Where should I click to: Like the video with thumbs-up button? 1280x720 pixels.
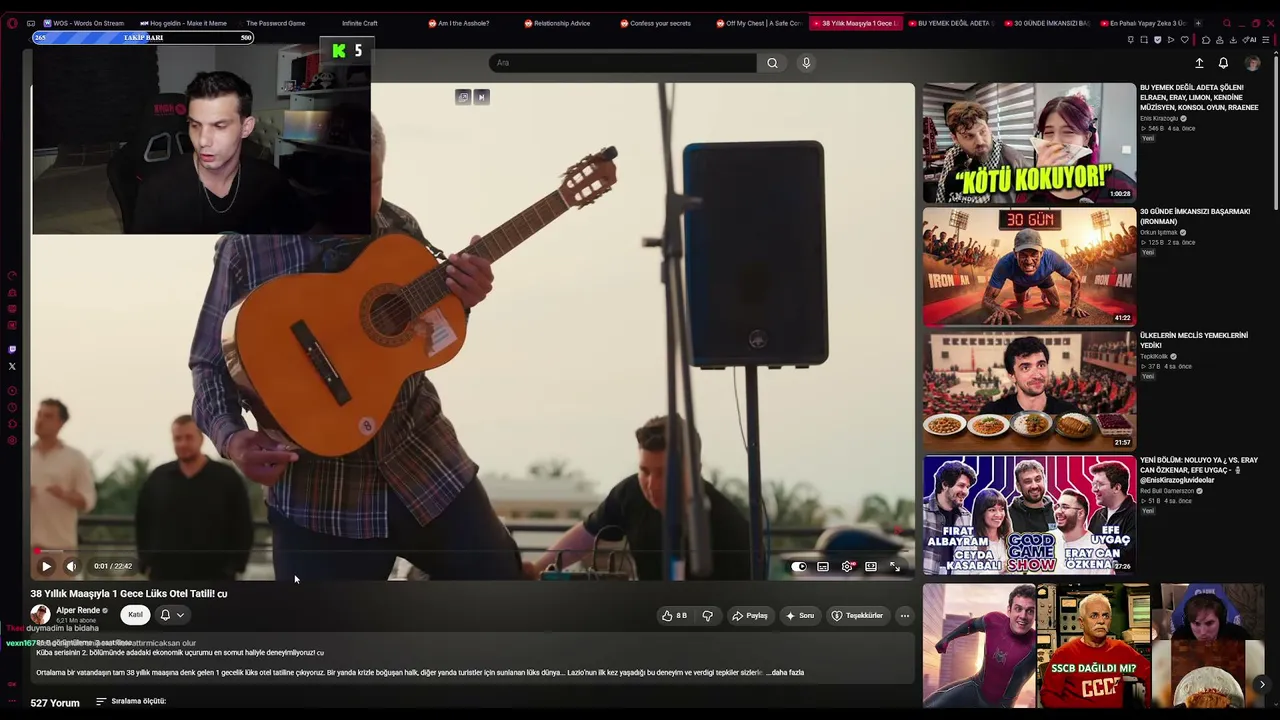click(x=675, y=615)
